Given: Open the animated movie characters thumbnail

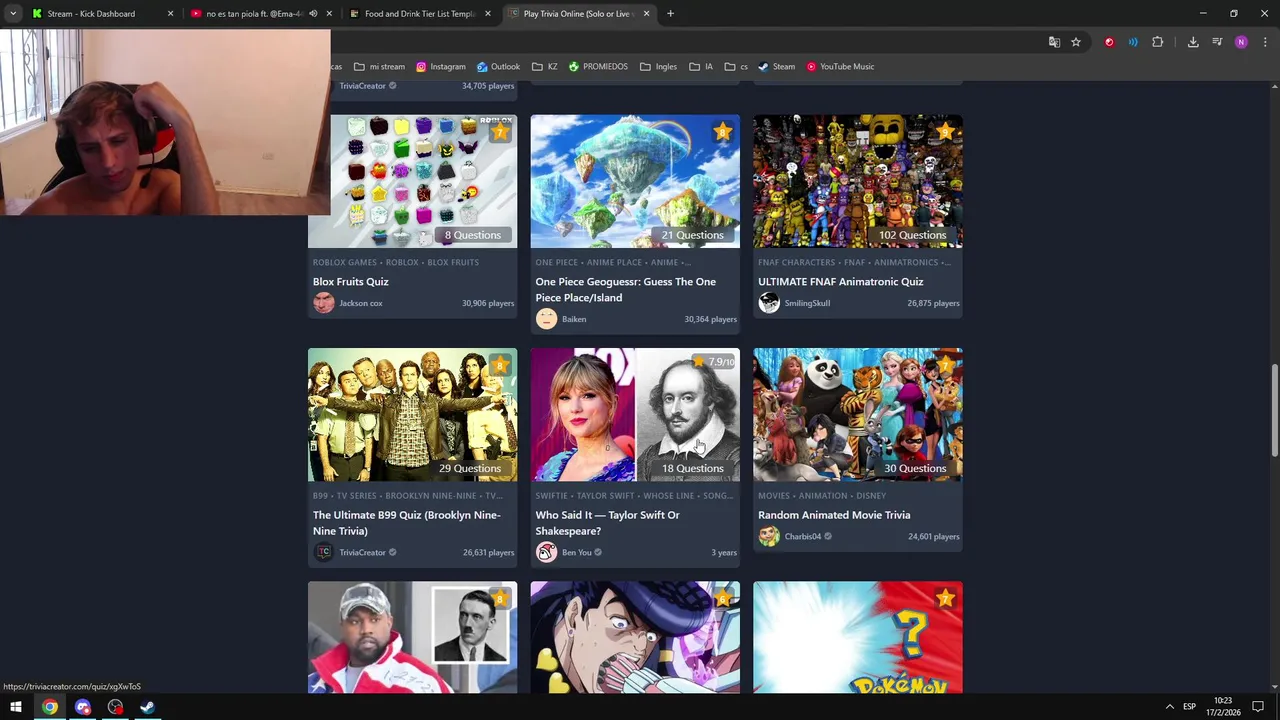Looking at the screenshot, I should tap(858, 414).
